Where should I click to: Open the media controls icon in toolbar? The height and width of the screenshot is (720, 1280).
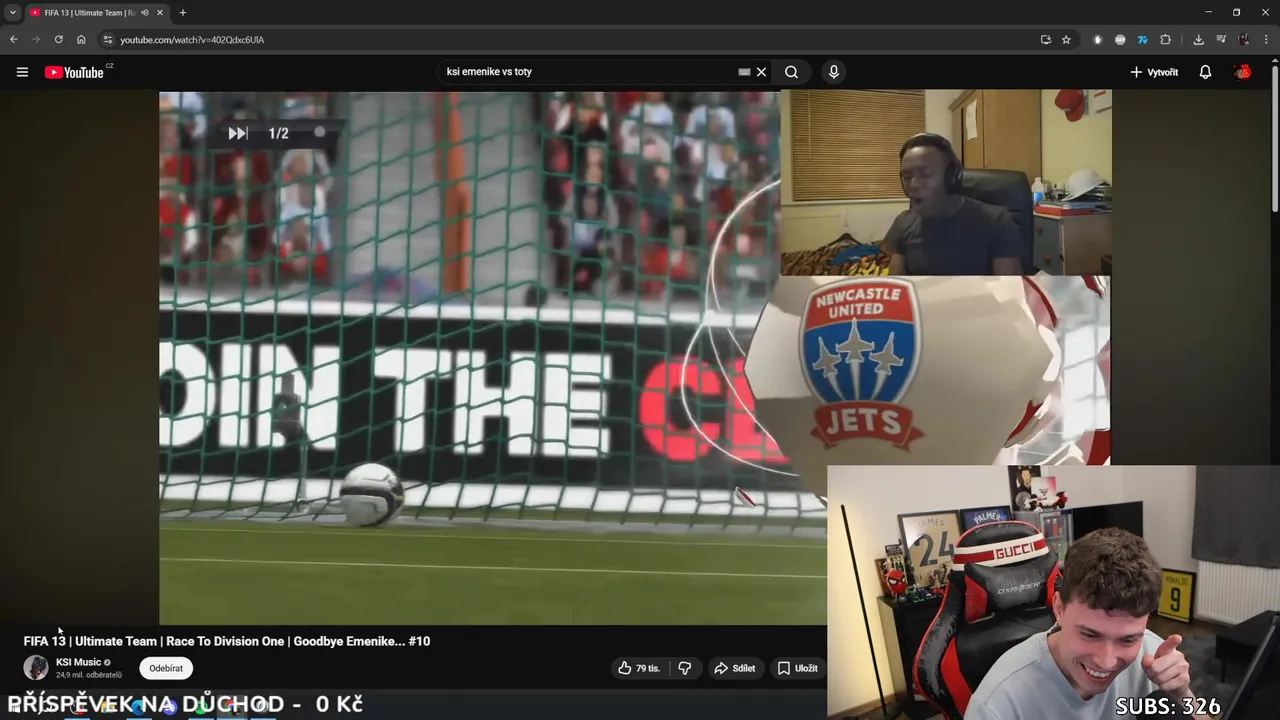[1221, 40]
